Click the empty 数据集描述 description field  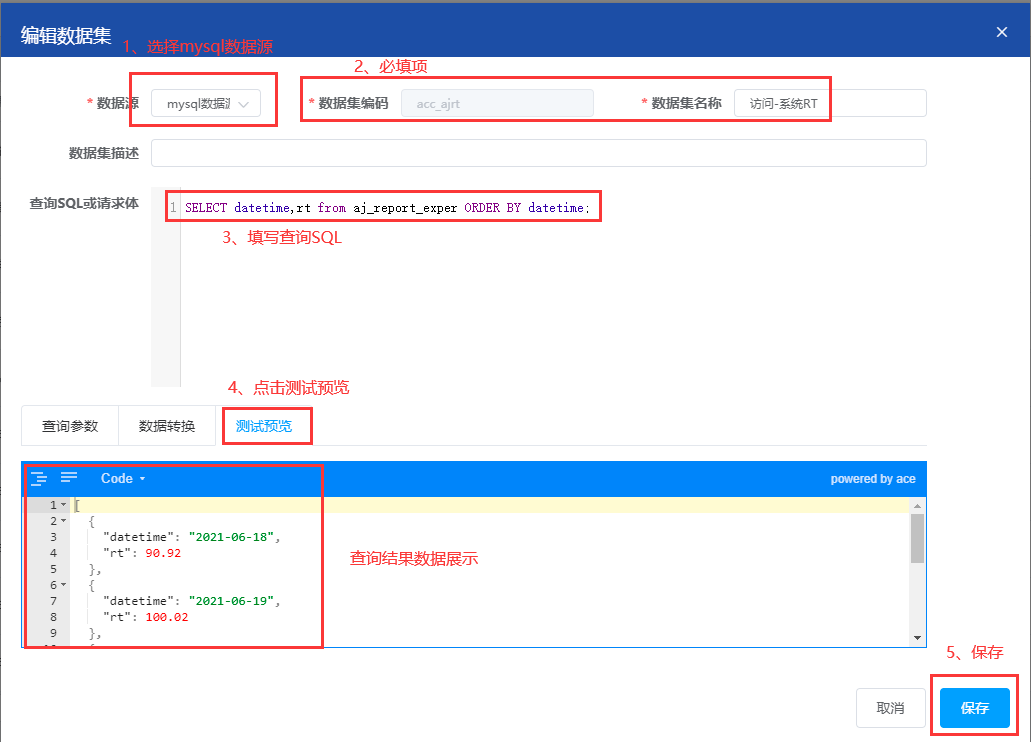click(x=538, y=152)
